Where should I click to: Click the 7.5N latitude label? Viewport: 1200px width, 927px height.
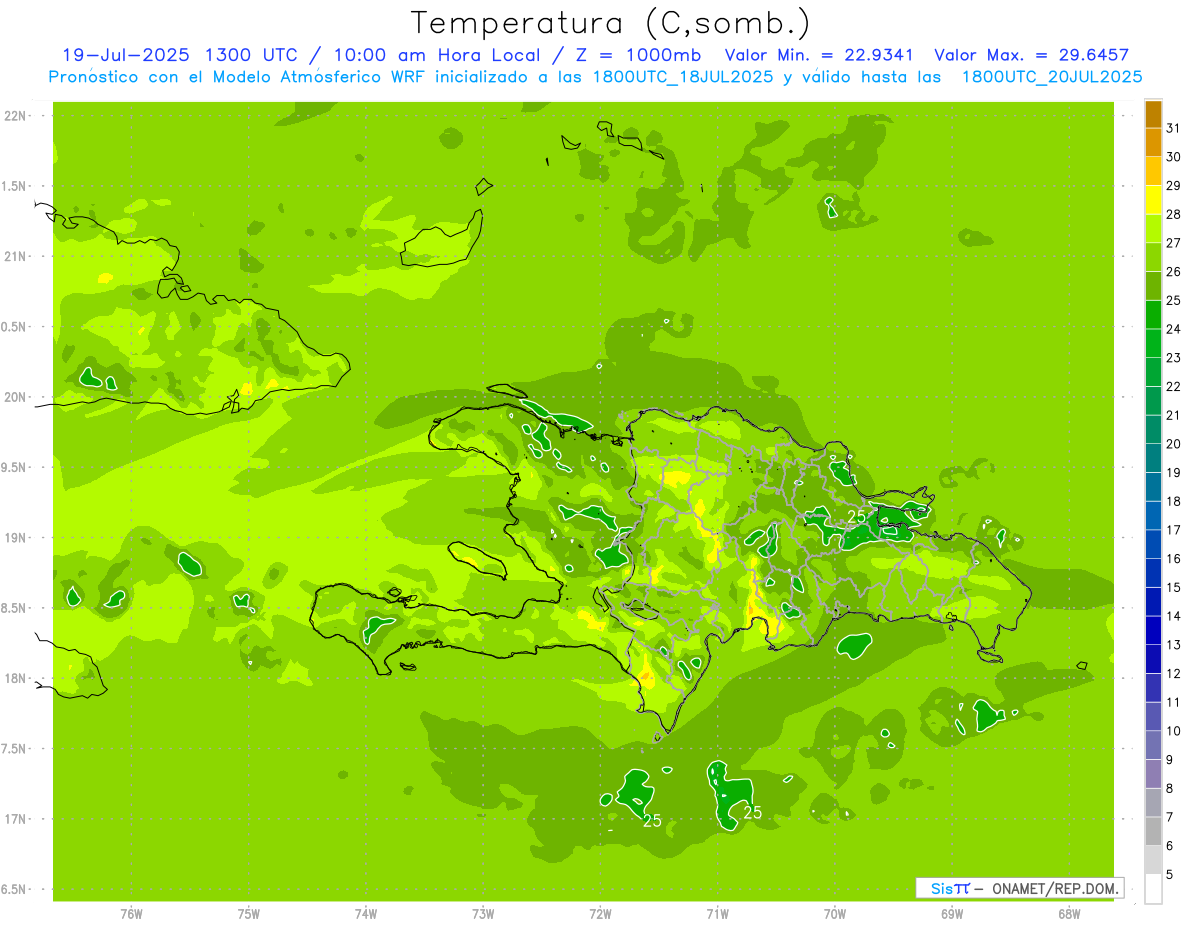coord(13,748)
